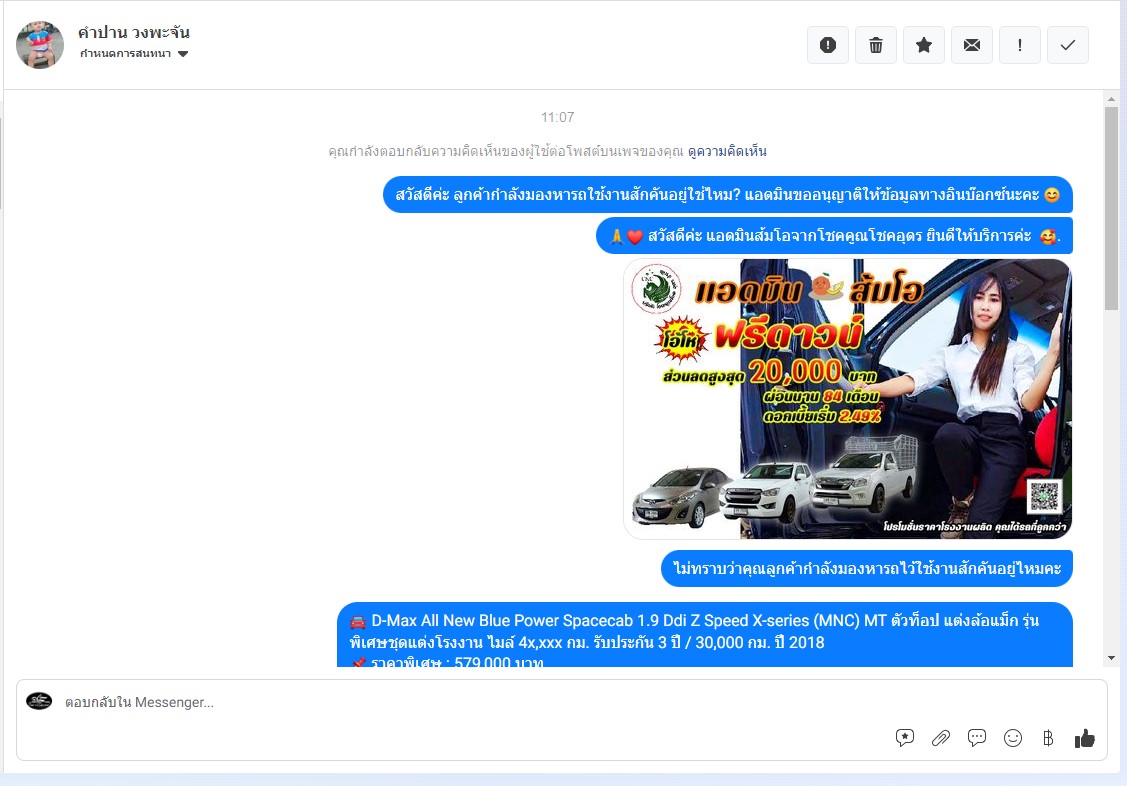Send a thumbs-up like
1127x786 pixels.
tap(1085, 738)
